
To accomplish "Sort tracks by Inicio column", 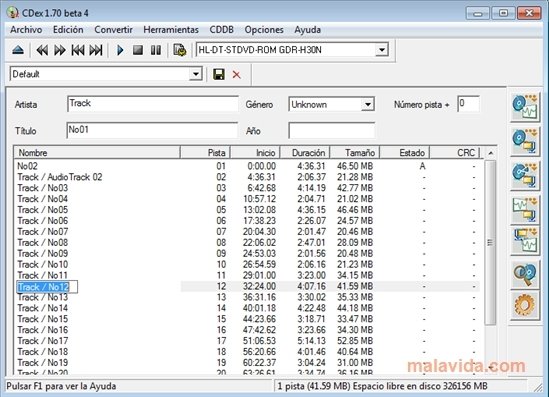I will [255, 153].
